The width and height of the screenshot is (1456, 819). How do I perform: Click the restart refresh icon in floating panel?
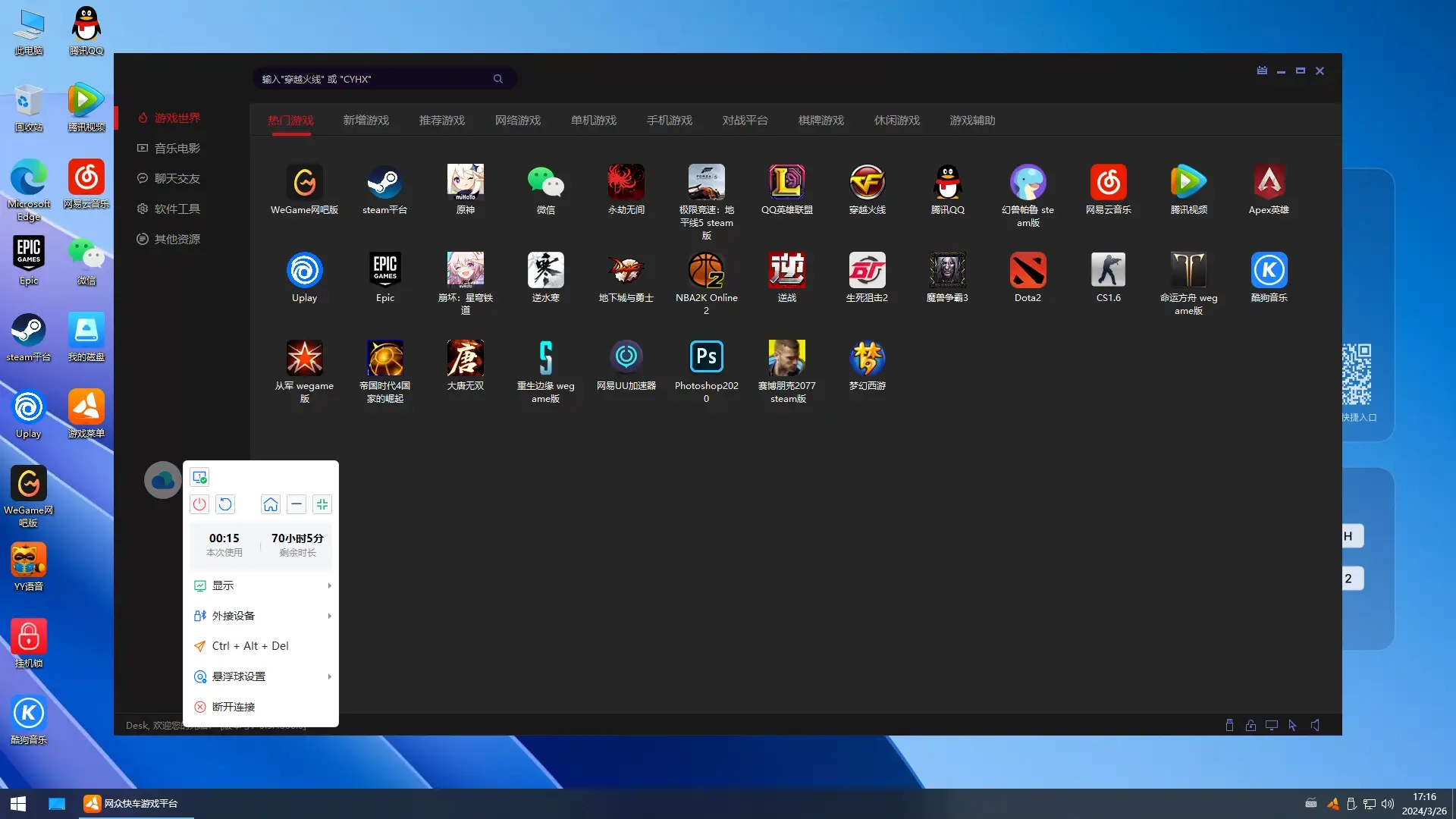pos(225,504)
